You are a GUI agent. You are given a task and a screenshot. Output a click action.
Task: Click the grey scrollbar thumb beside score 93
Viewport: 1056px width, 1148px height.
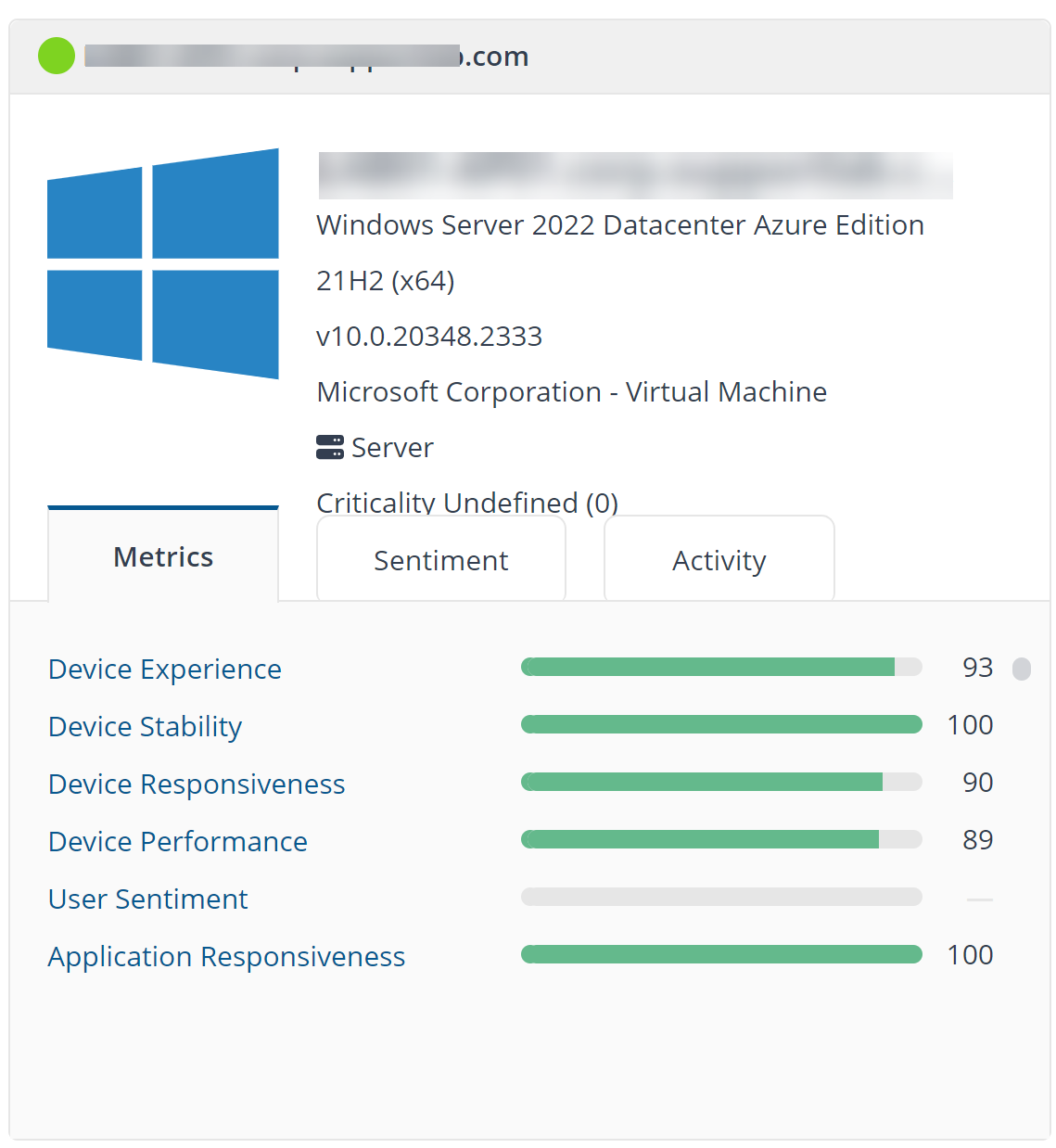point(1022,669)
